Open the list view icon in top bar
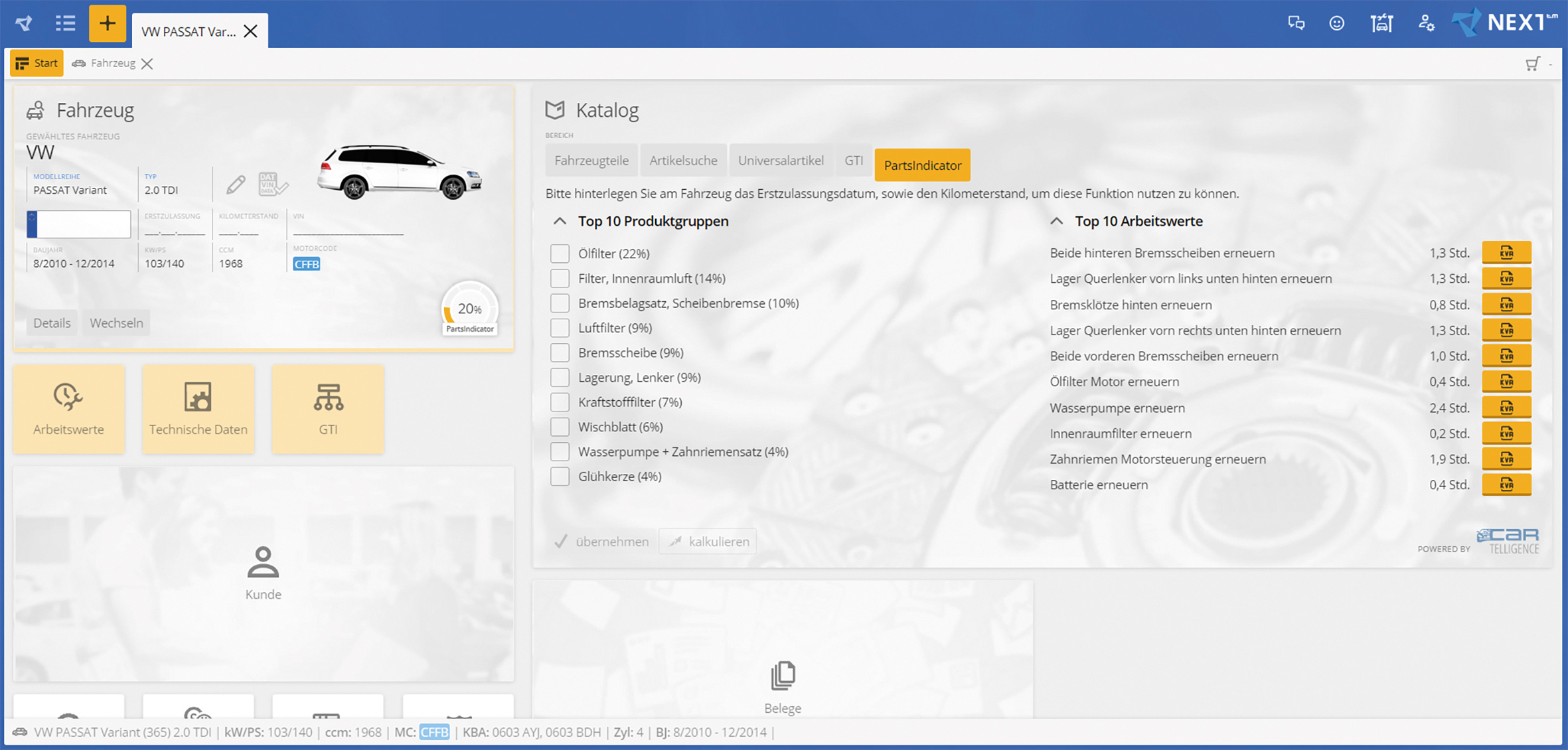Viewport: 1568px width, 750px height. coord(65,24)
